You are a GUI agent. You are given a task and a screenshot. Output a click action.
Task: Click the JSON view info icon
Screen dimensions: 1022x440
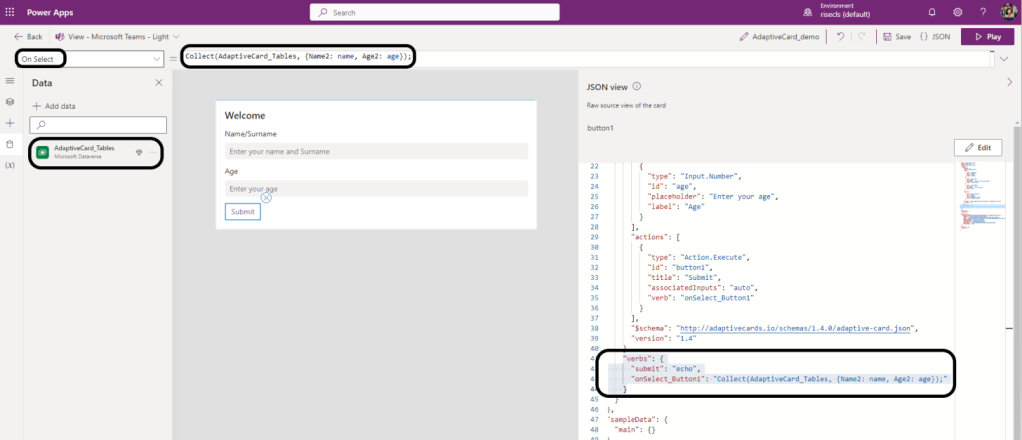point(637,87)
